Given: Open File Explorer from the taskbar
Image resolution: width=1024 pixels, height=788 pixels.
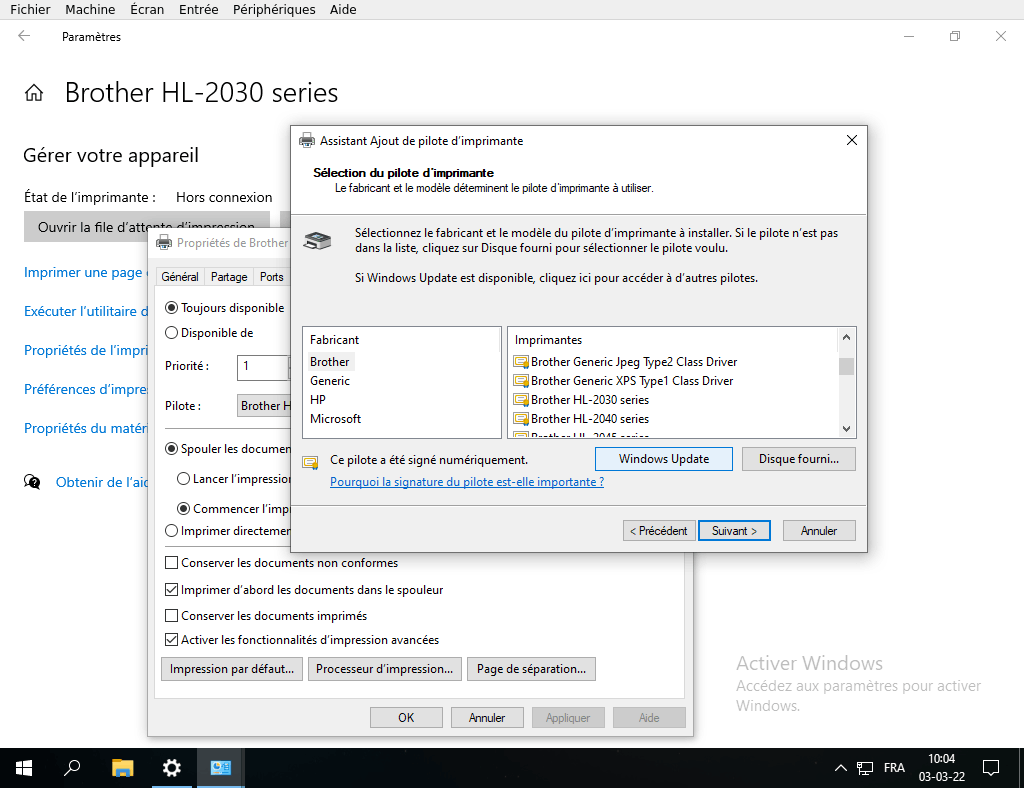Looking at the screenshot, I should coord(122,768).
